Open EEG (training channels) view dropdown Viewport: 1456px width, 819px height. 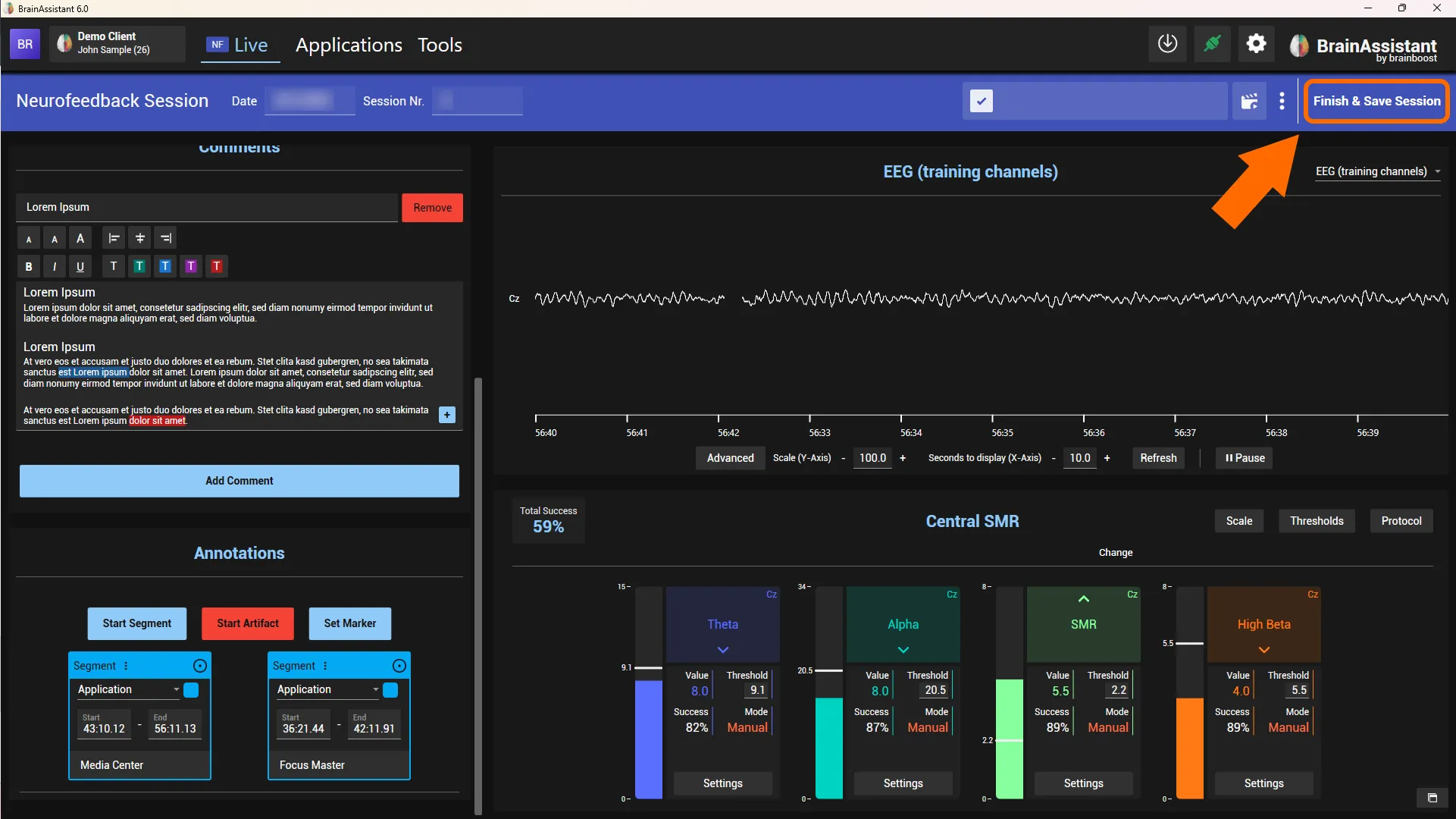point(1378,171)
